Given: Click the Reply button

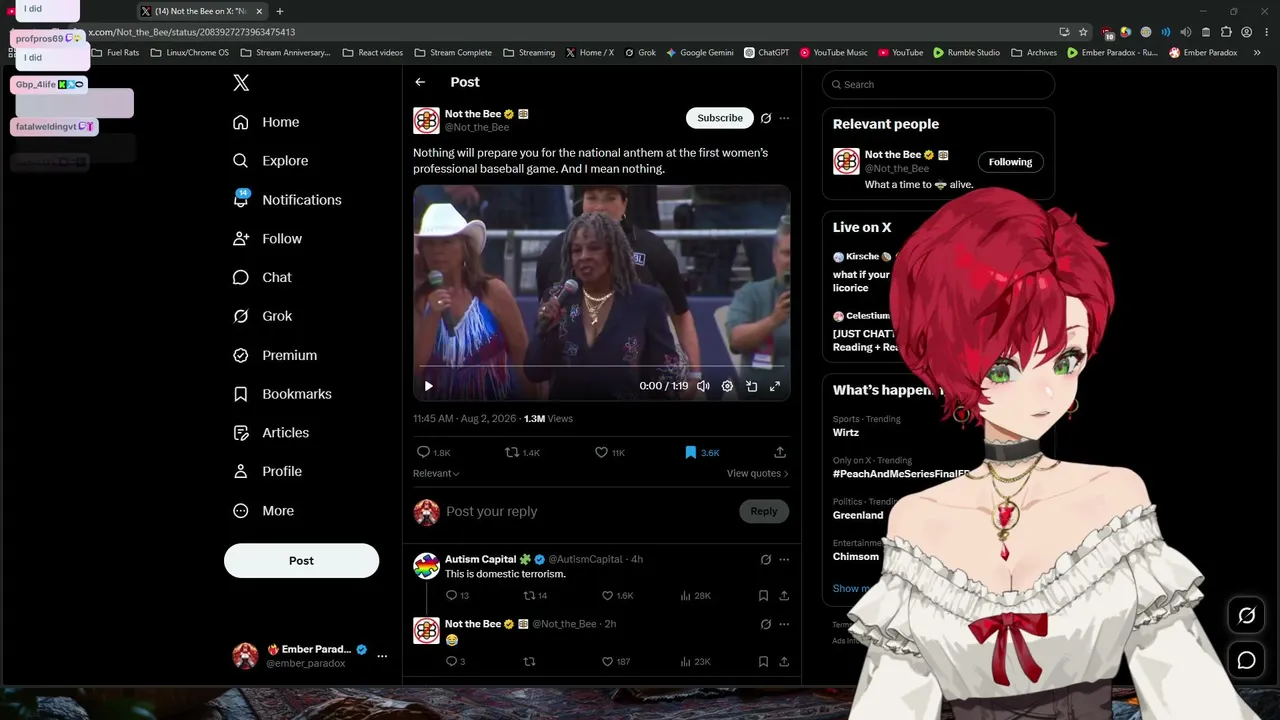Looking at the screenshot, I should click(764, 511).
